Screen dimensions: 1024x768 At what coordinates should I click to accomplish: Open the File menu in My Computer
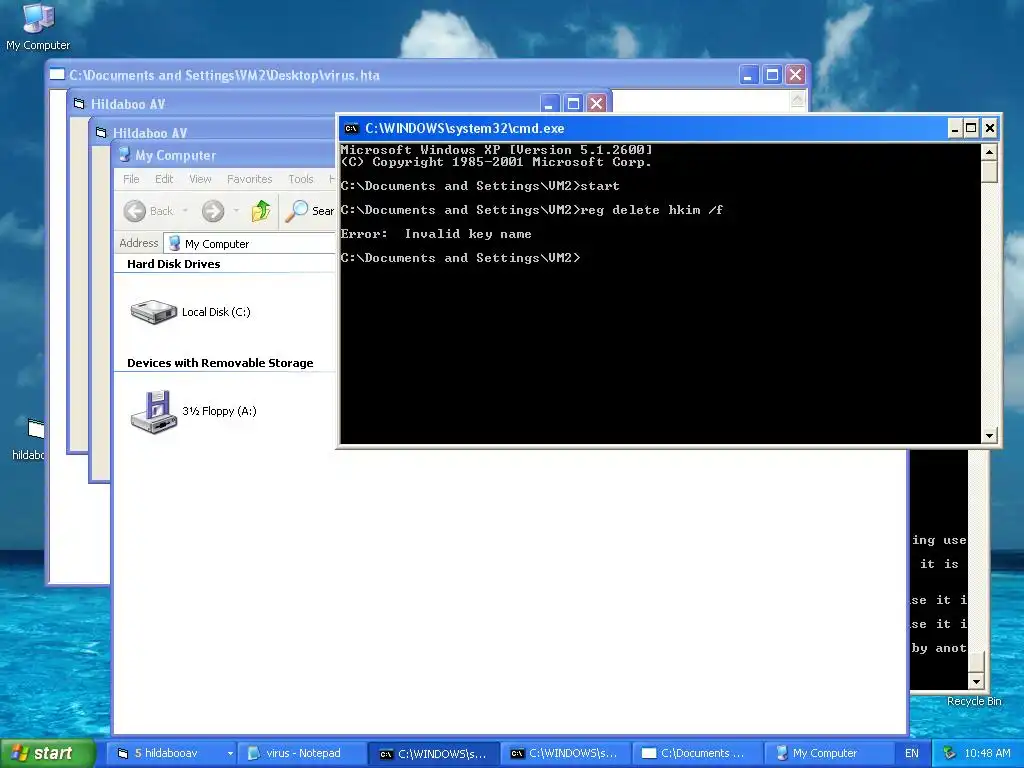(131, 179)
